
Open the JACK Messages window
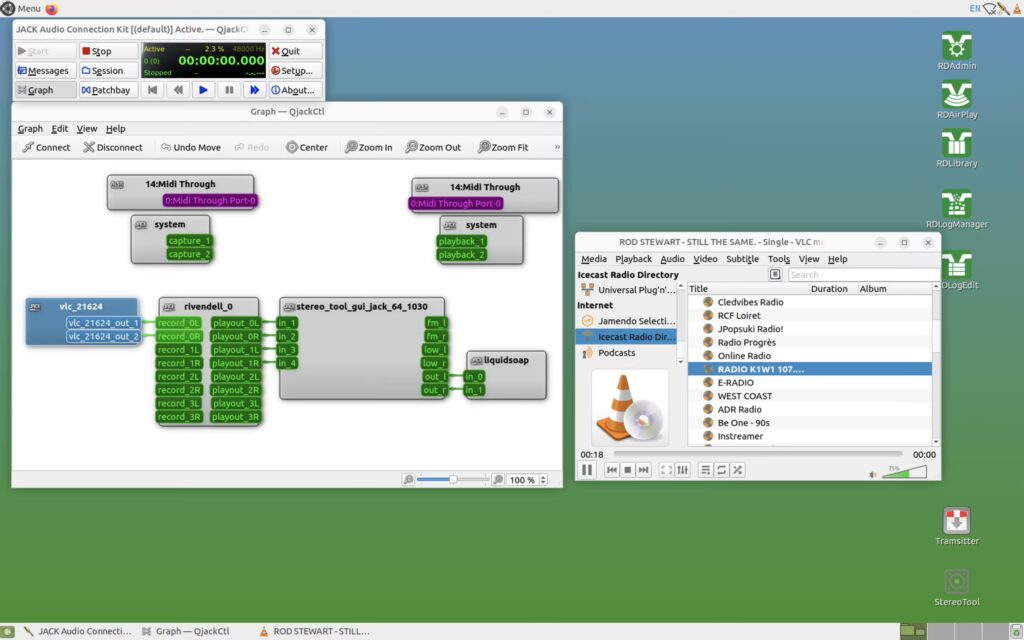tap(45, 71)
